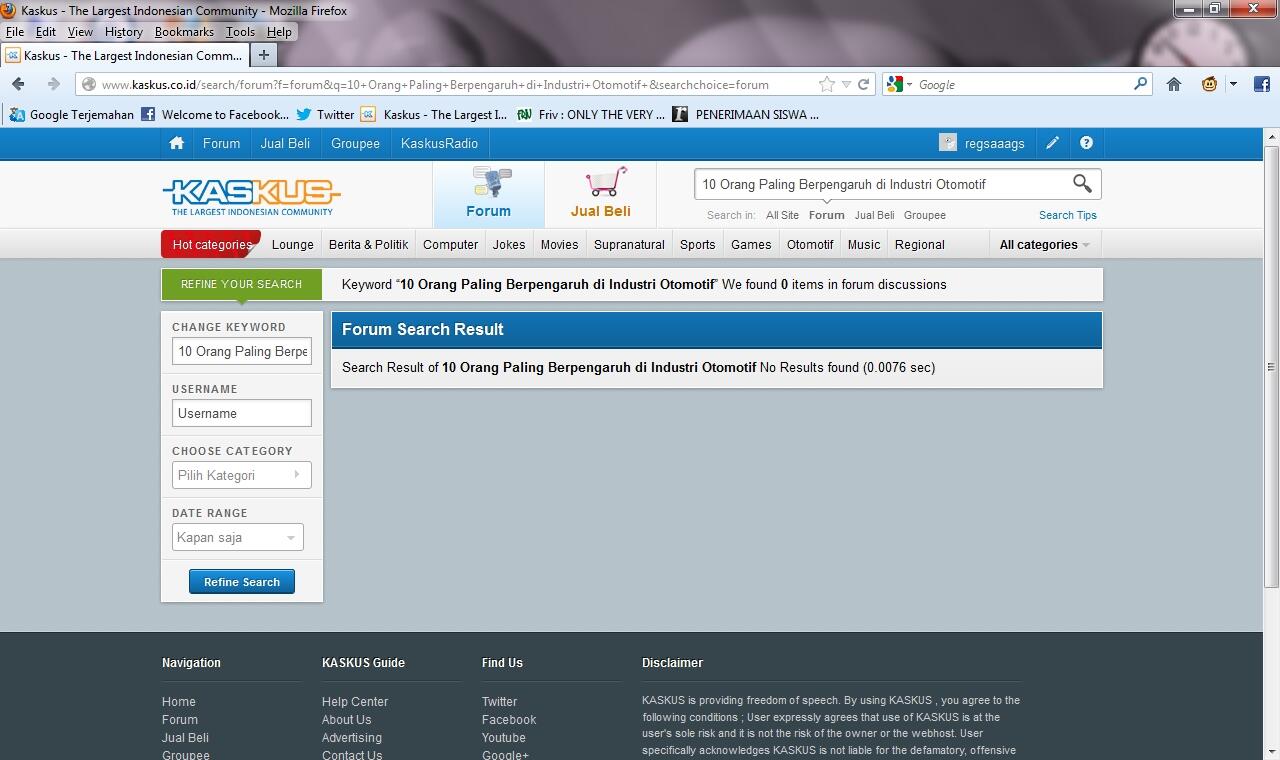Reload the page using the refresh icon

[863, 85]
